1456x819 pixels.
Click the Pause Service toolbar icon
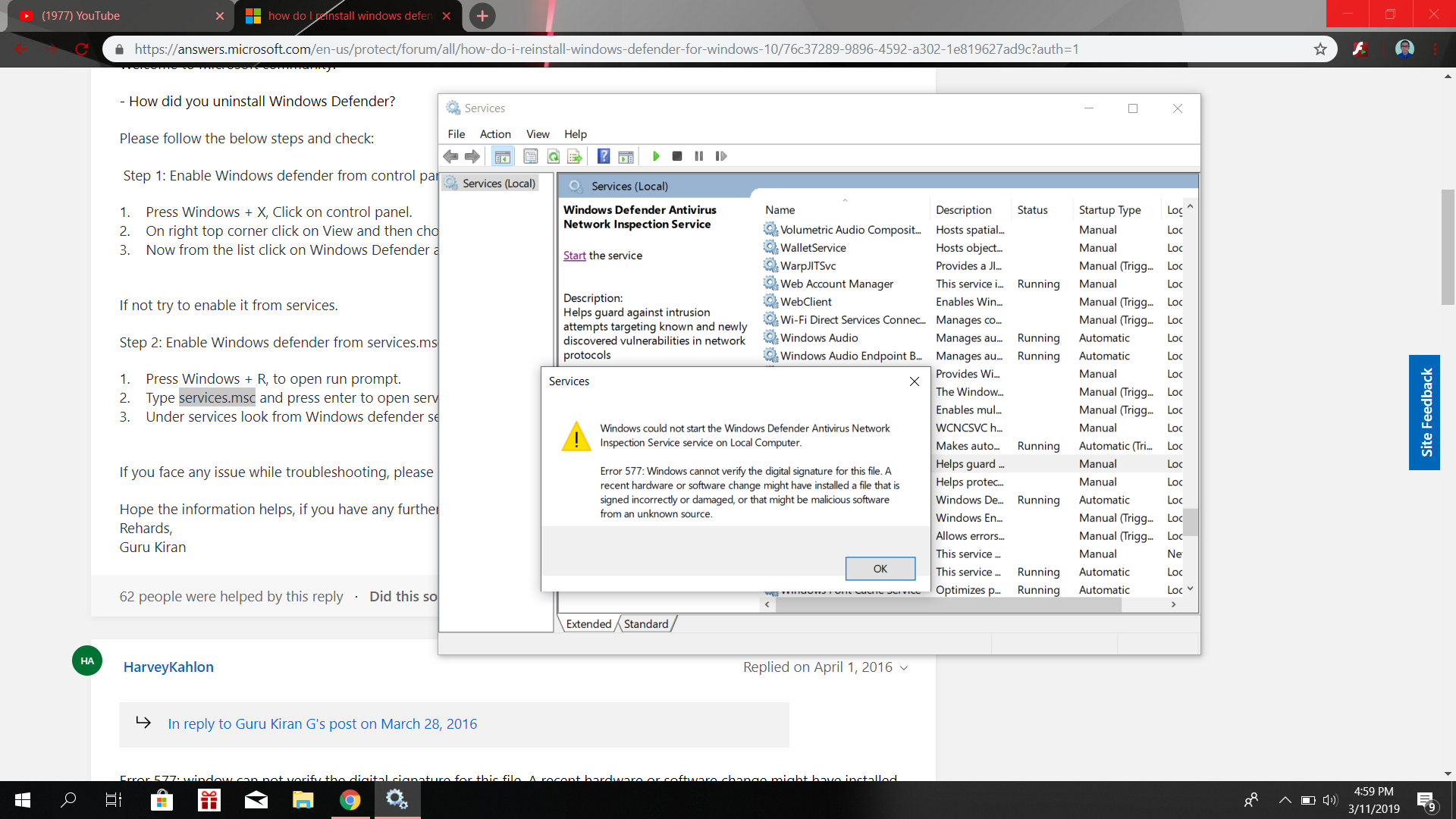698,156
